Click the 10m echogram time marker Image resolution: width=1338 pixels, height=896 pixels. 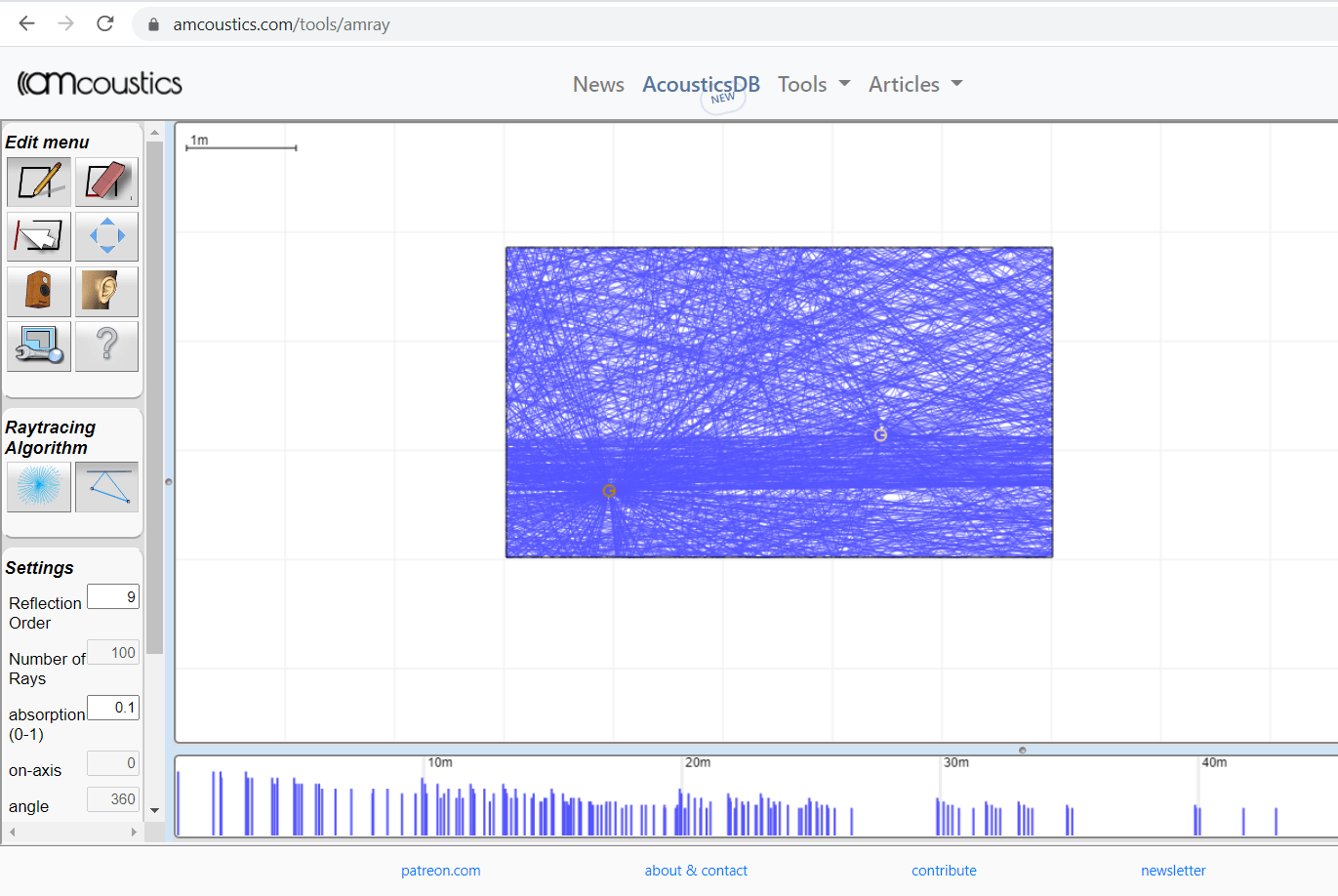pyautogui.click(x=439, y=762)
